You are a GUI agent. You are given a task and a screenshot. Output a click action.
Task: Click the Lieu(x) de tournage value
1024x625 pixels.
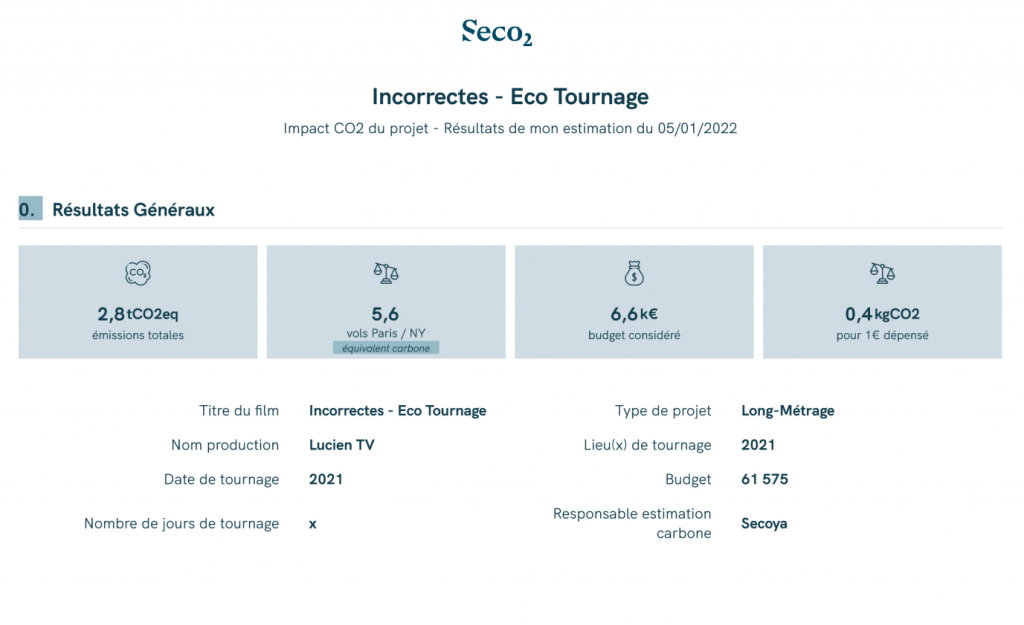point(758,445)
